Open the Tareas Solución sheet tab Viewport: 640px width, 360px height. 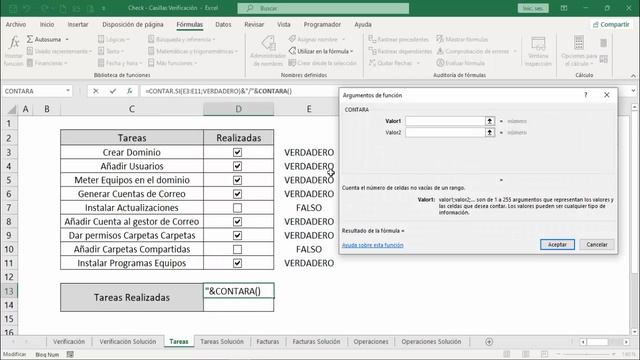coord(222,342)
